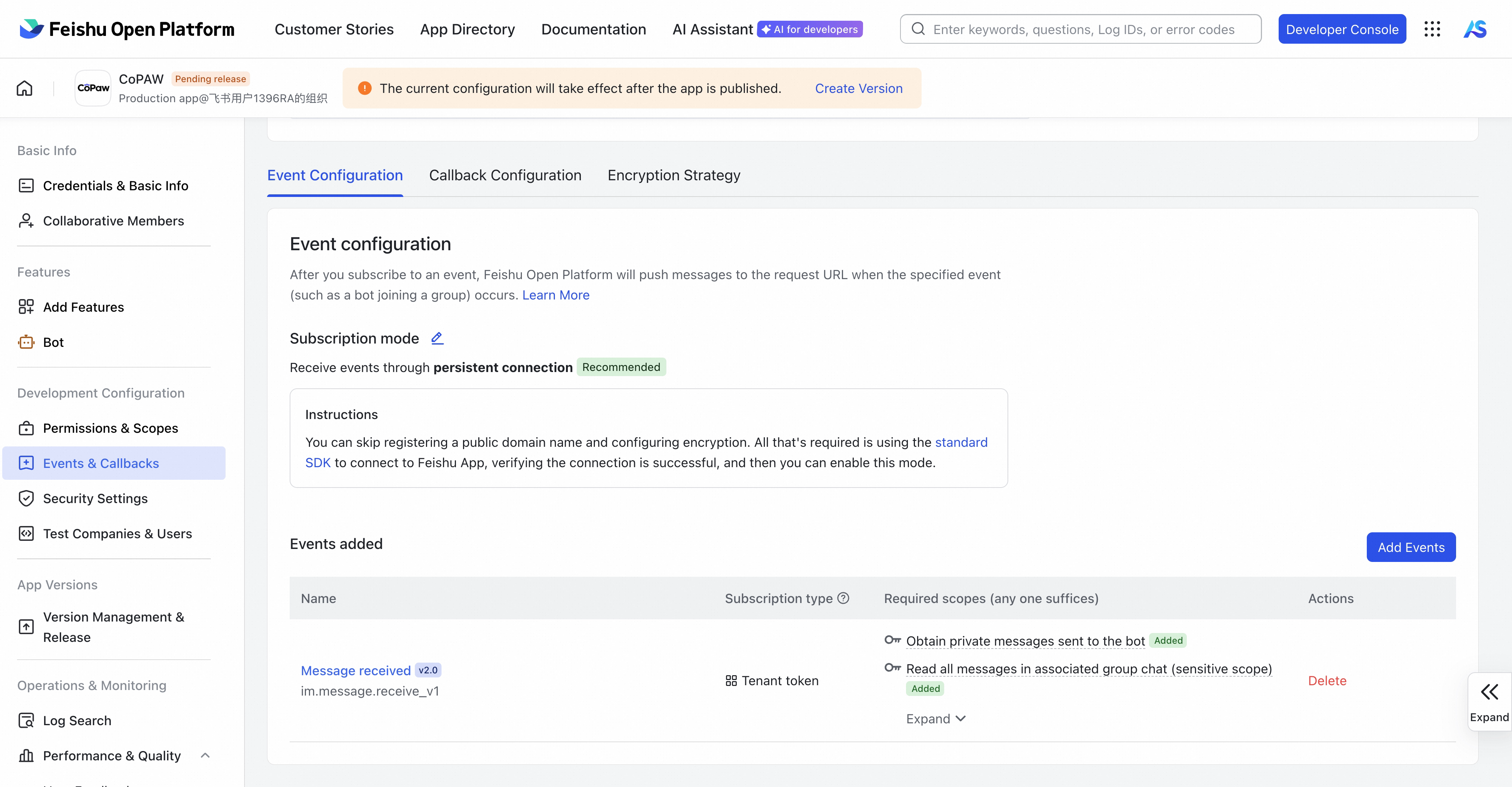This screenshot has height=787, width=1512.
Task: Delete the Message received event
Action: click(x=1327, y=680)
